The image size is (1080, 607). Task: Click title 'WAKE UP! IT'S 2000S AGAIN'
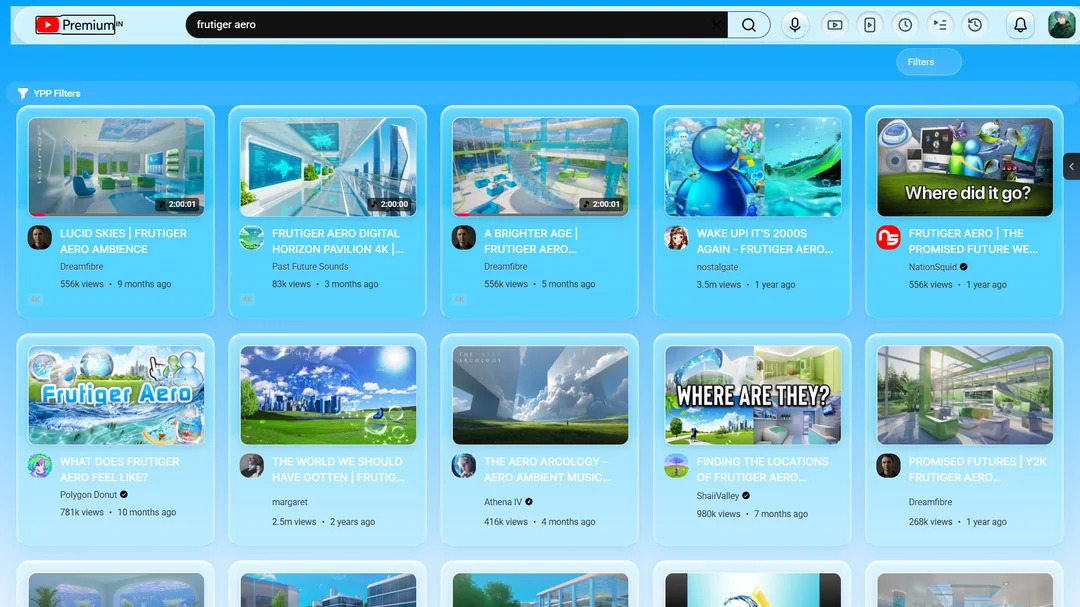[x=765, y=241]
